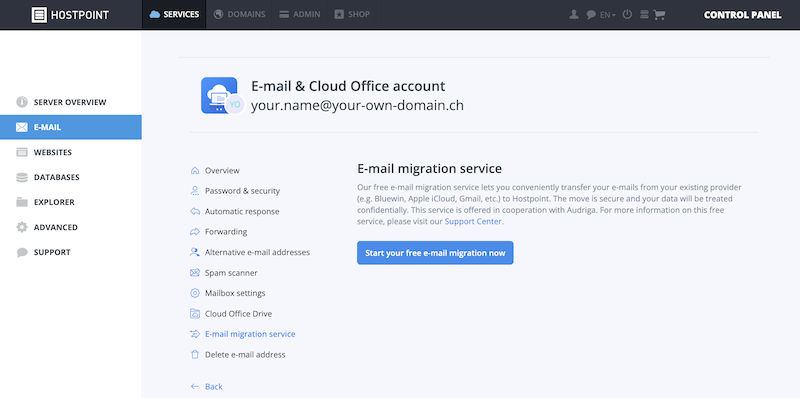Select E-MAIL in the sidebar
The height and width of the screenshot is (398, 800).
[70, 127]
